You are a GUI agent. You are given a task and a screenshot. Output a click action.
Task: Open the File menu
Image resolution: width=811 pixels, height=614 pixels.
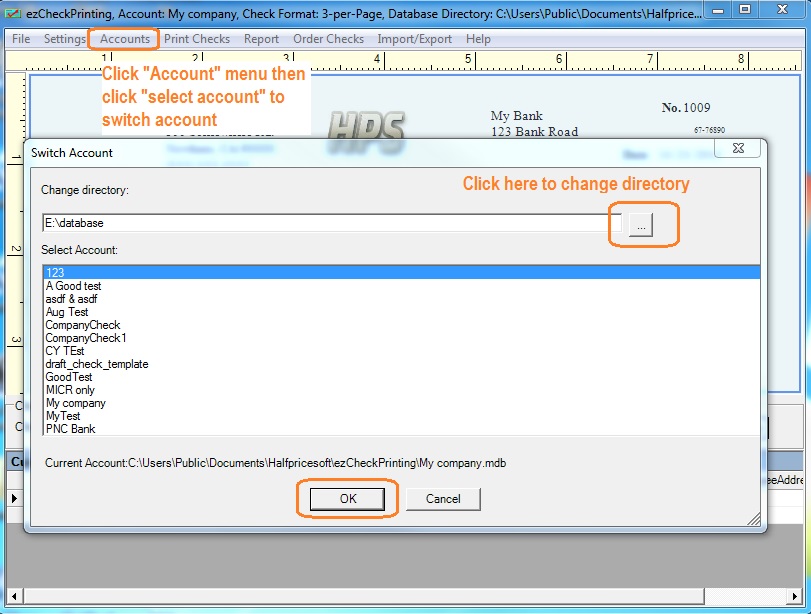click(21, 39)
